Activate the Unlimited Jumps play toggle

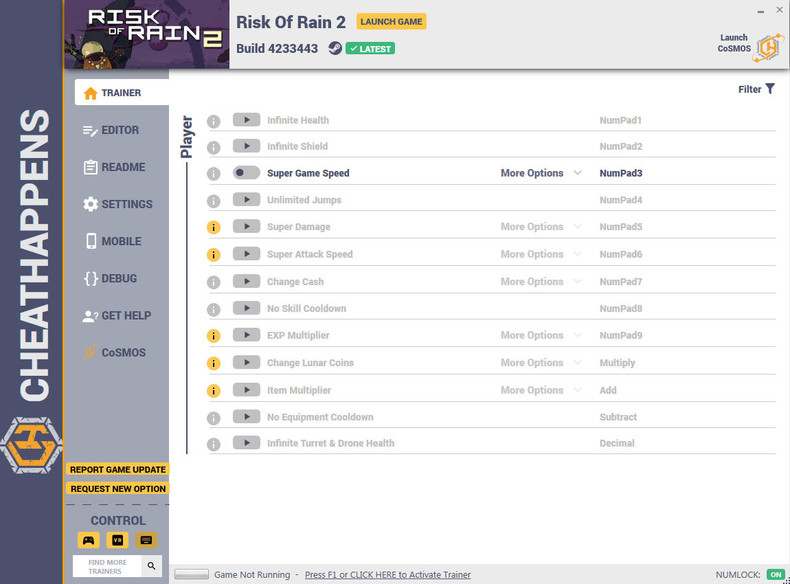(x=246, y=200)
